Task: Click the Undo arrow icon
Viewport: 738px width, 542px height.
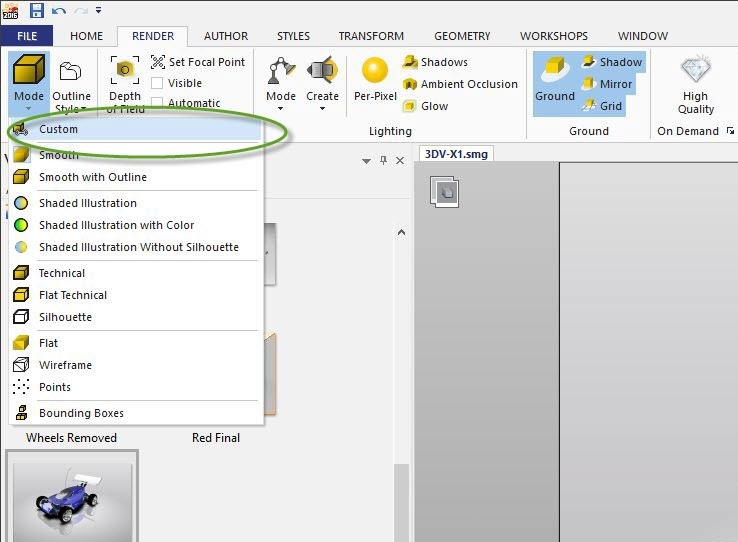Action: [x=58, y=10]
